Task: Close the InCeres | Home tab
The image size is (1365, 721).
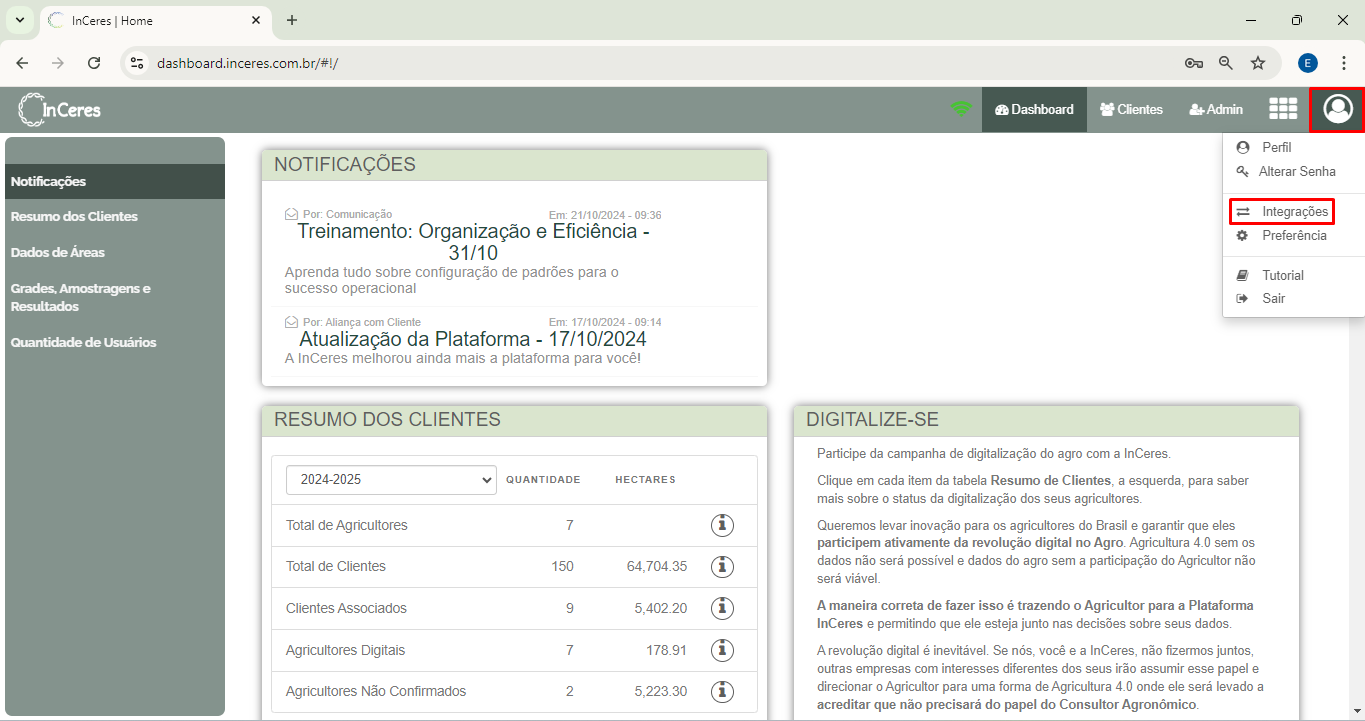Action: coord(256,20)
